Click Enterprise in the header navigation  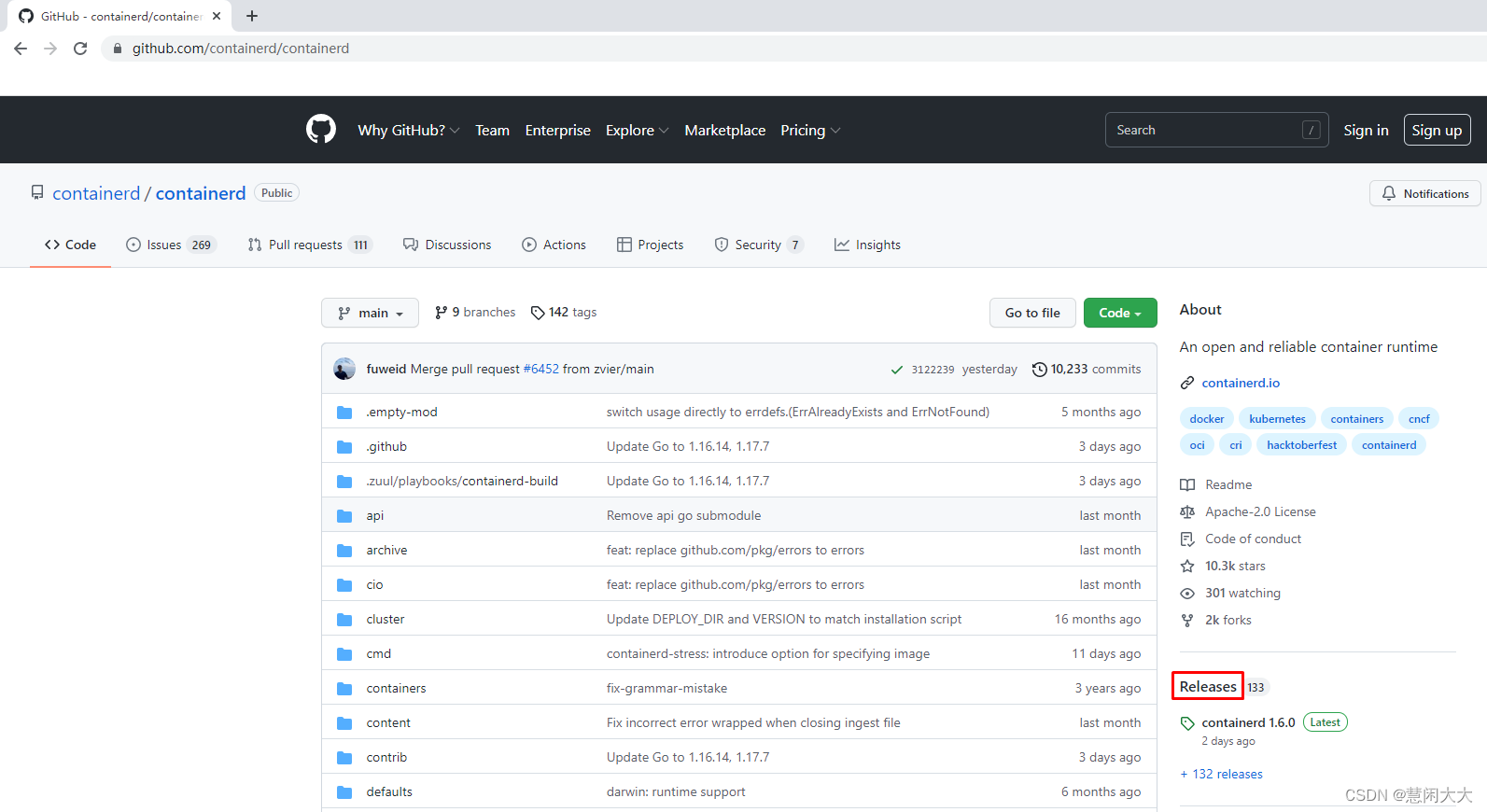(558, 130)
